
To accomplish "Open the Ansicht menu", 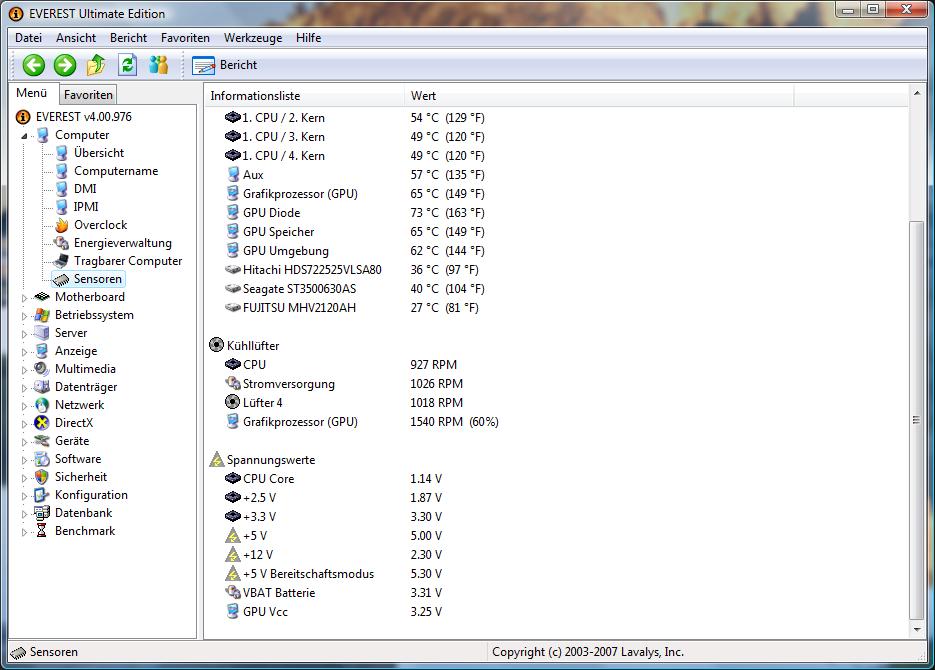I will 76,38.
